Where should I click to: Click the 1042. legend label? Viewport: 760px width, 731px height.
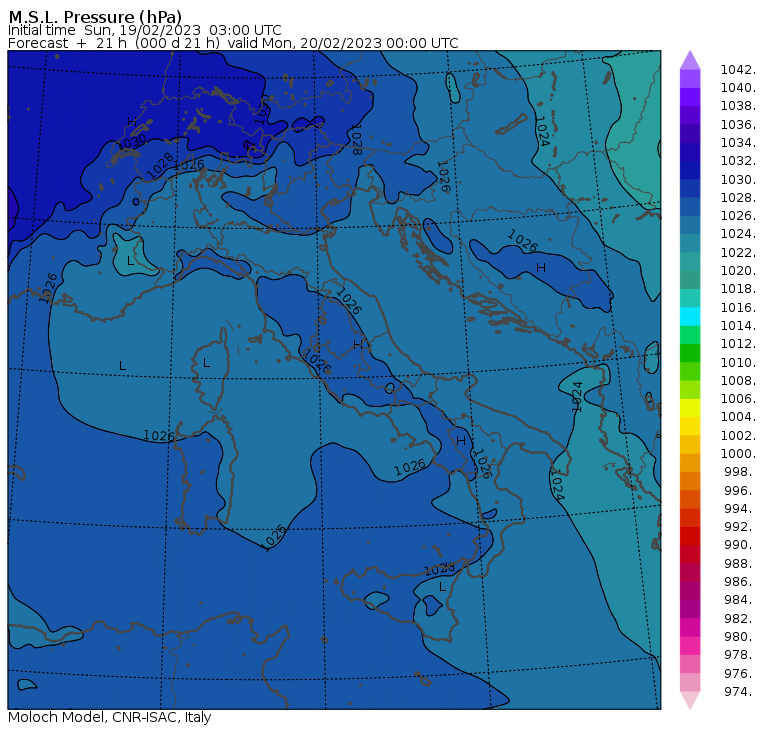coord(738,70)
